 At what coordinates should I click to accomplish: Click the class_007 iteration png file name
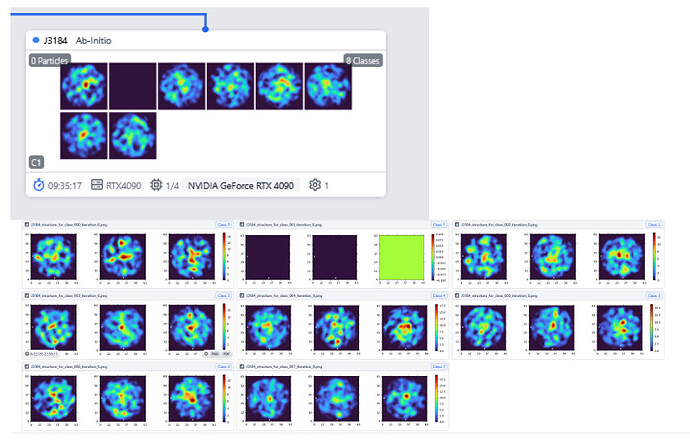[x=284, y=366]
